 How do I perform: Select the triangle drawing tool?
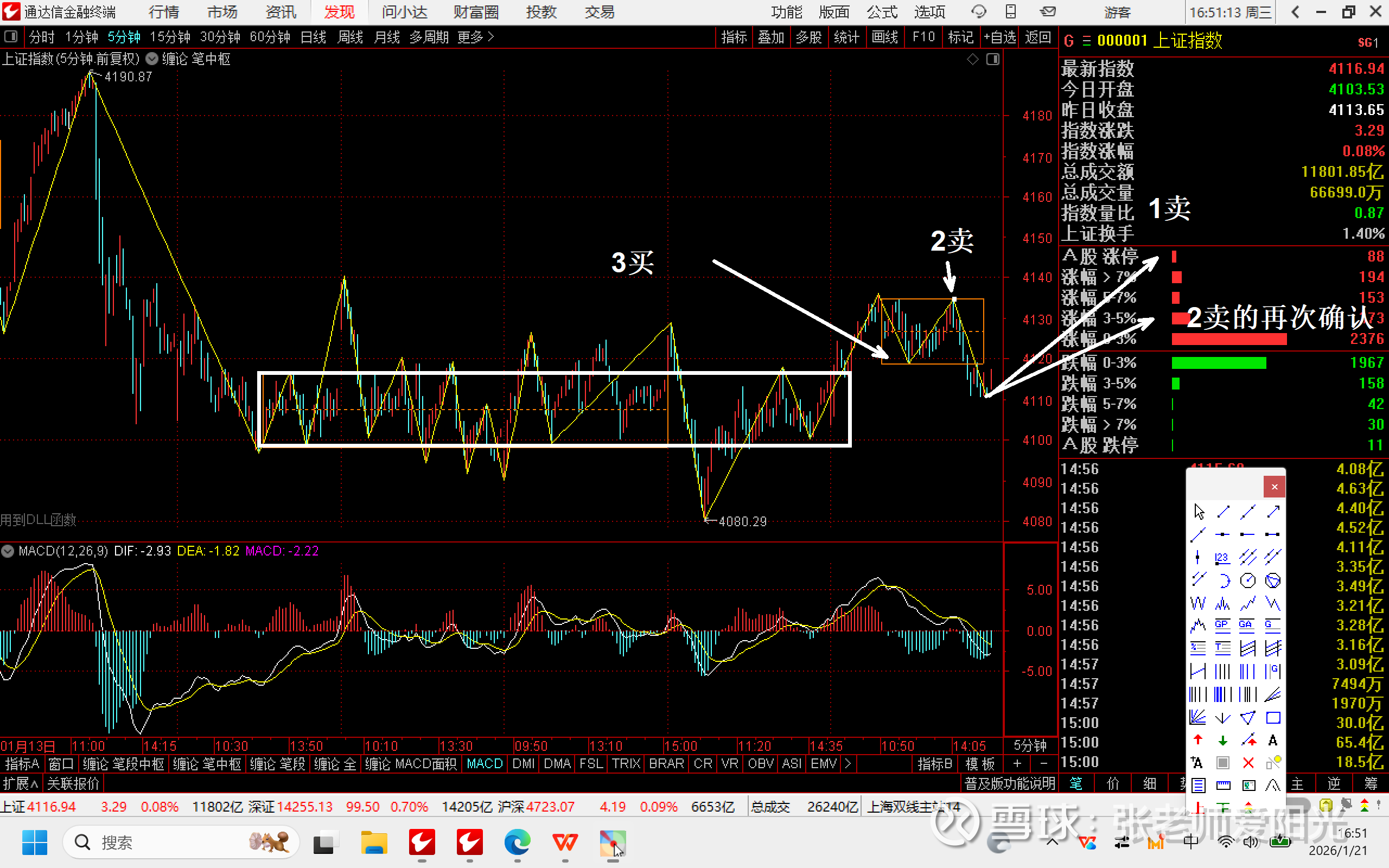click(1248, 718)
